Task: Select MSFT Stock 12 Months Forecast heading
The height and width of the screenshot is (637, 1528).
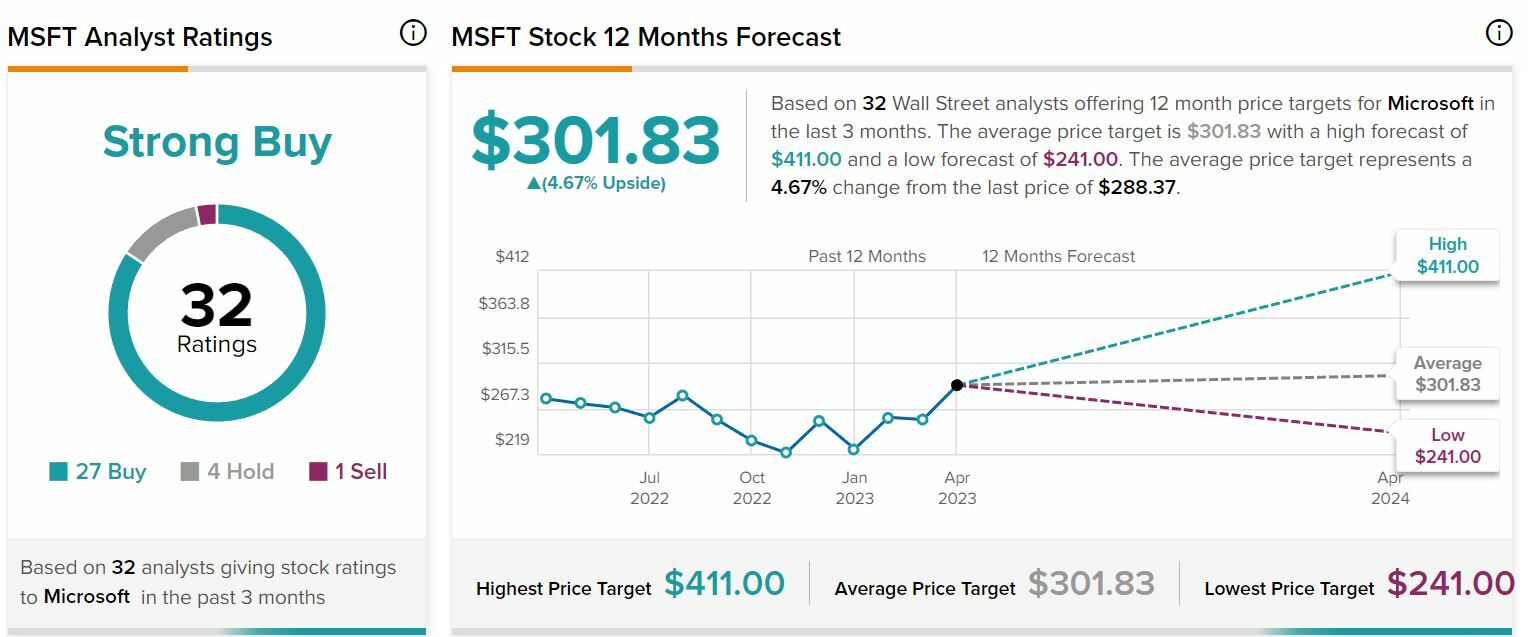Action: point(646,38)
